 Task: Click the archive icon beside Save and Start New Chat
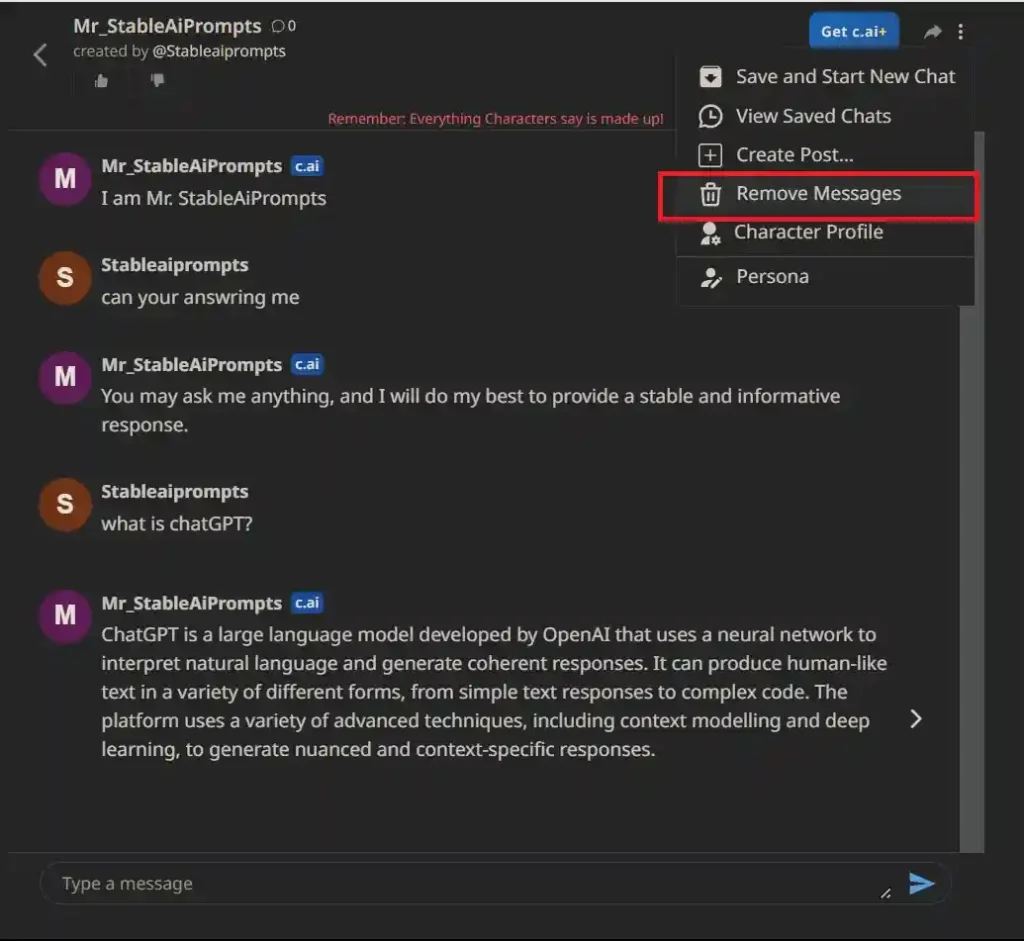[711, 76]
